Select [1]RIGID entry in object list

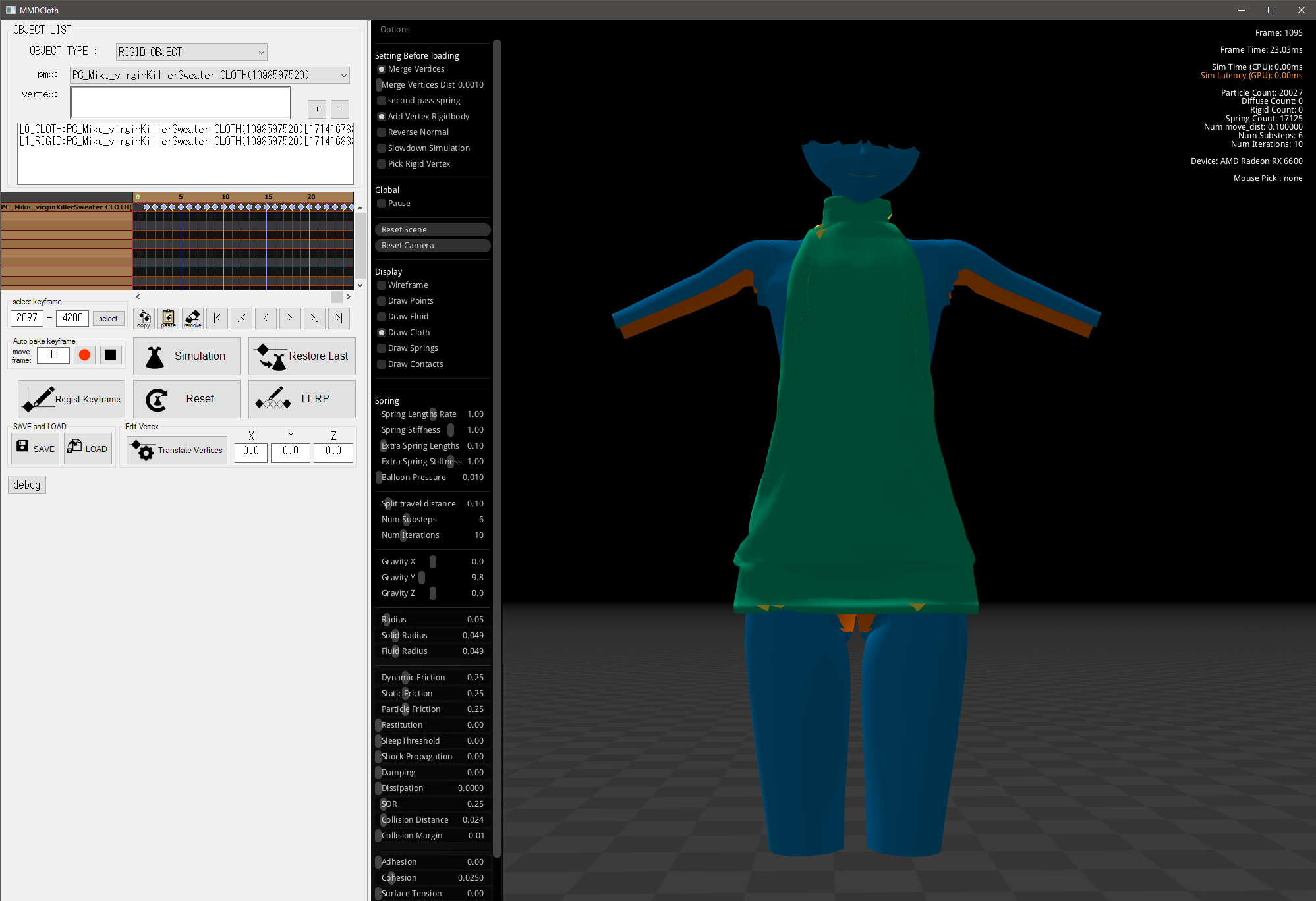pos(186,141)
